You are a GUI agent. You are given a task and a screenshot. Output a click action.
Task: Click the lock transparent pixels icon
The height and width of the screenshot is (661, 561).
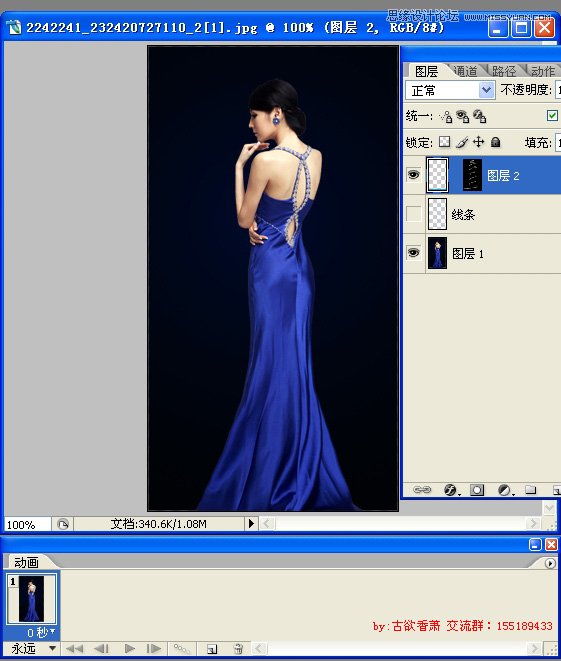click(444, 142)
